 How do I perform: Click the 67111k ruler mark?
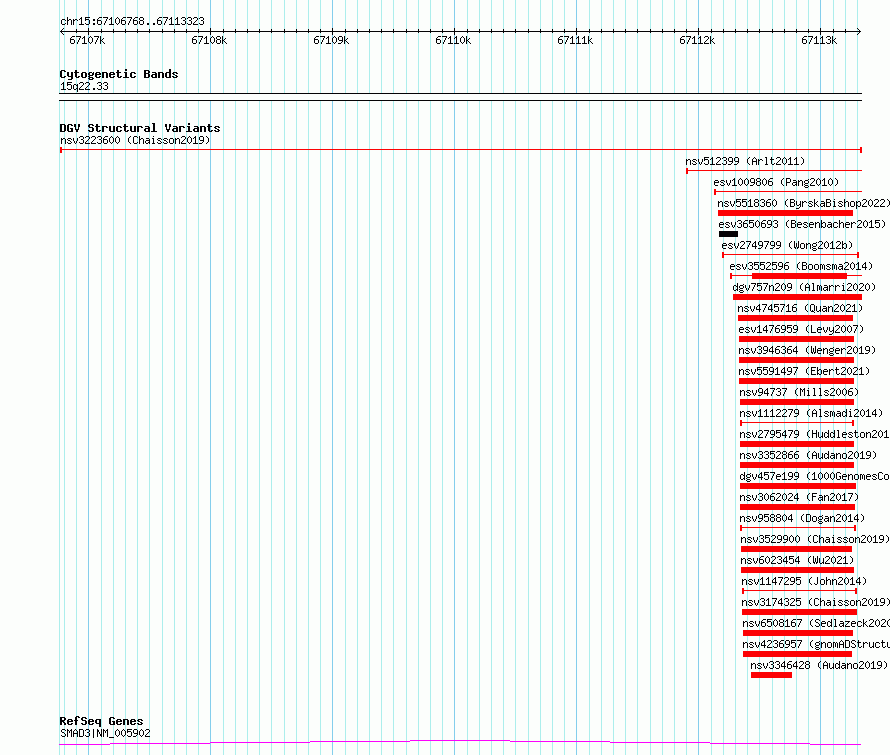click(575, 40)
